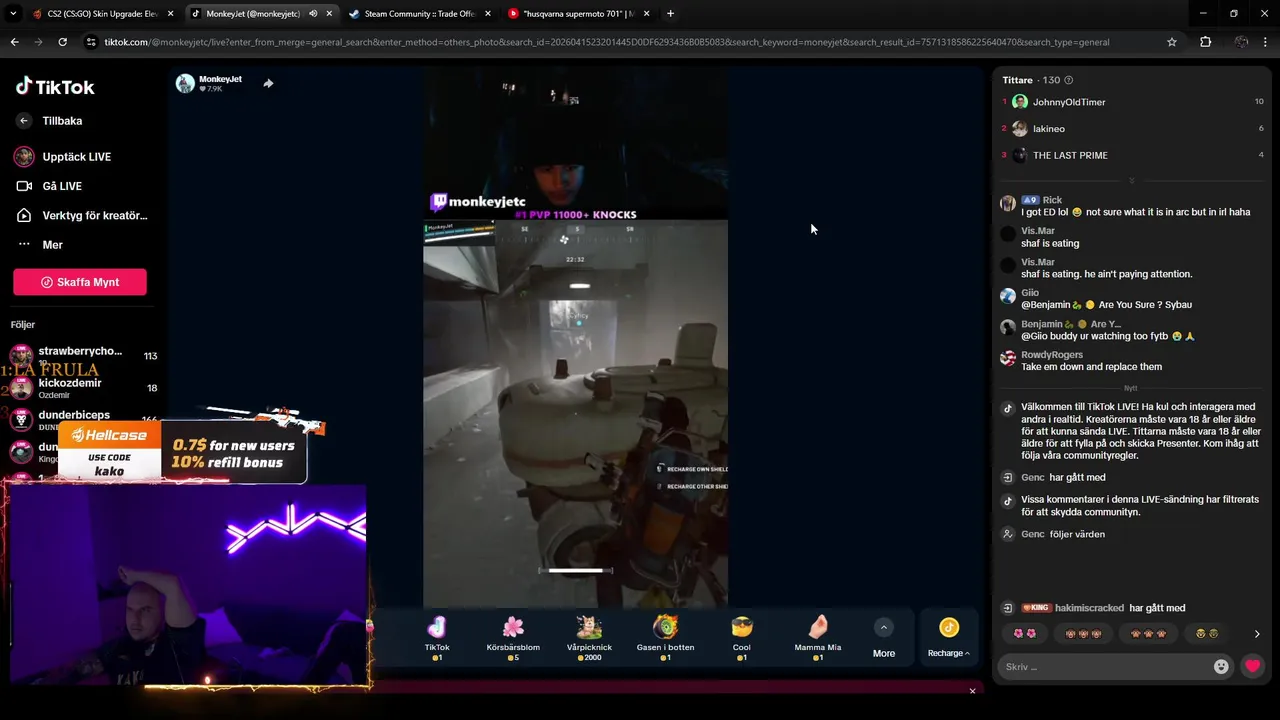Click the Hellcase promo banner
Image resolution: width=1280 pixels, height=720 pixels.
[182, 453]
